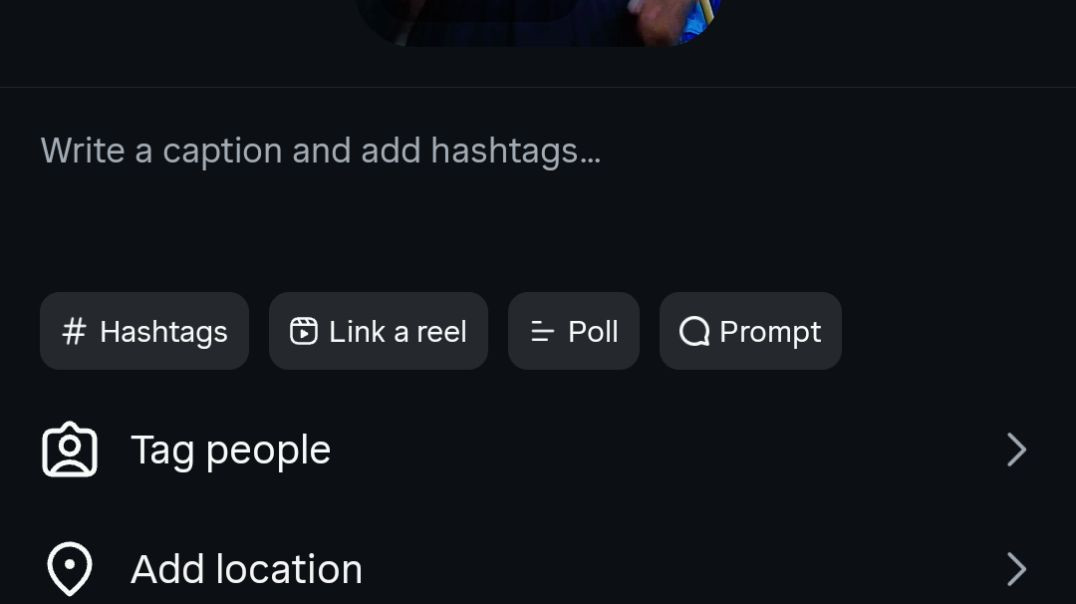Click the reel icon beside Link a reel
Screen dimensions: 1076x604
pyautogui.click(x=303, y=331)
